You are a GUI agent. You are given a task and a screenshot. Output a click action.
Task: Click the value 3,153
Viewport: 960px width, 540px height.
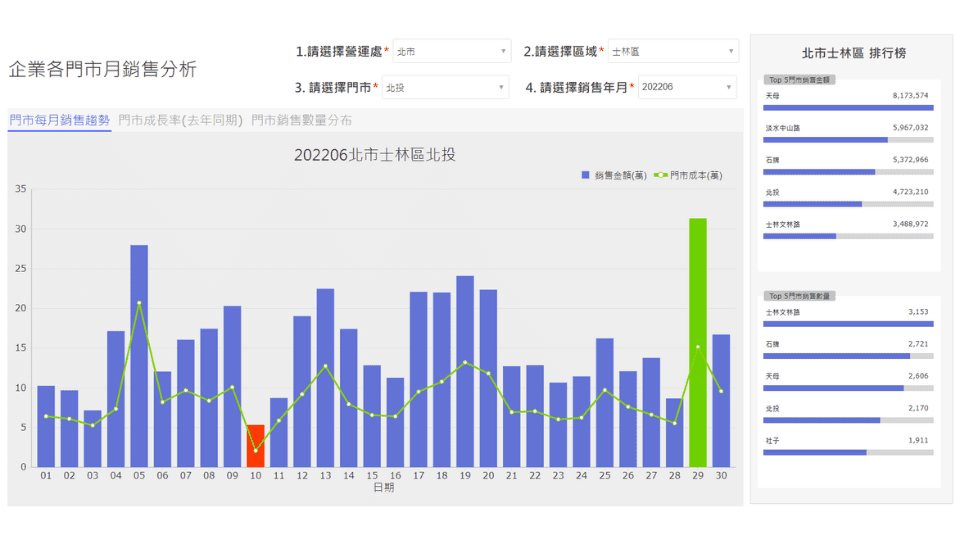click(x=918, y=312)
